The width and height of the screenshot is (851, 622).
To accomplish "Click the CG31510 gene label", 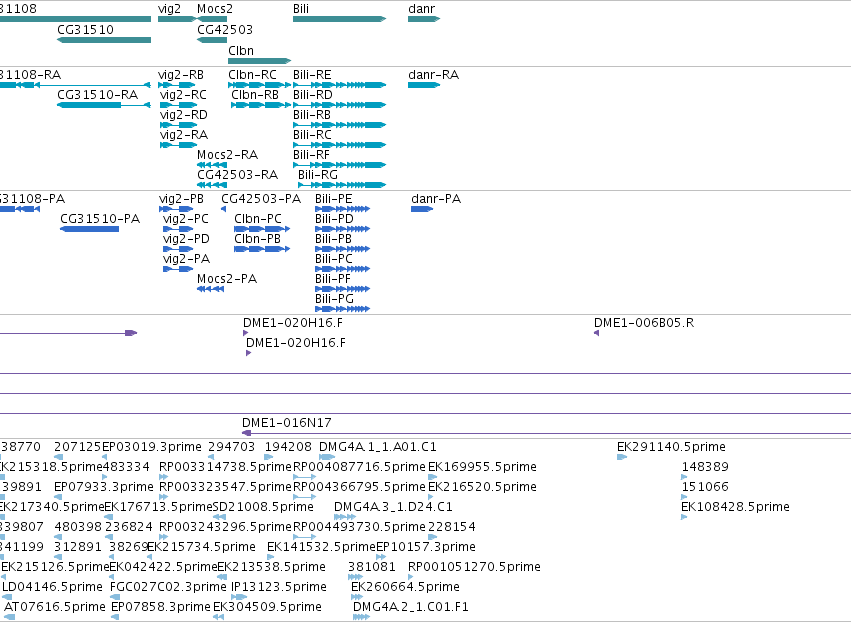I will point(85,29).
